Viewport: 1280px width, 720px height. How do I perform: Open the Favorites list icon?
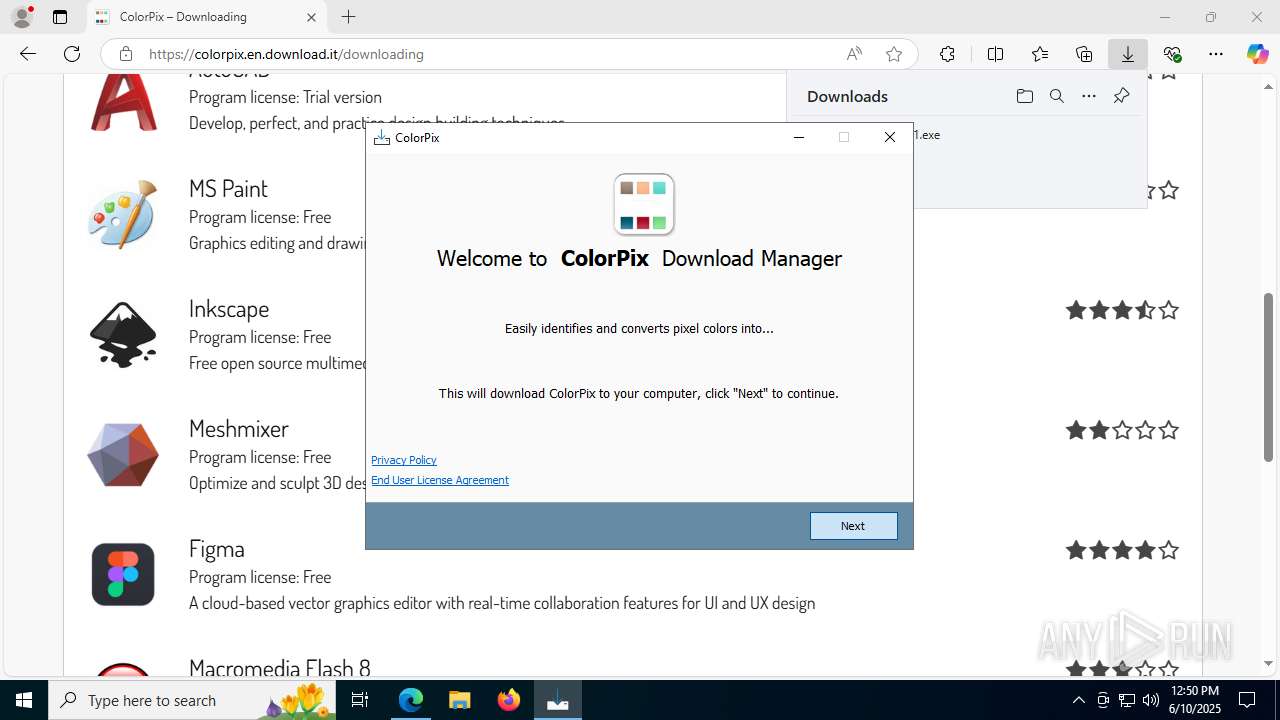(1040, 54)
